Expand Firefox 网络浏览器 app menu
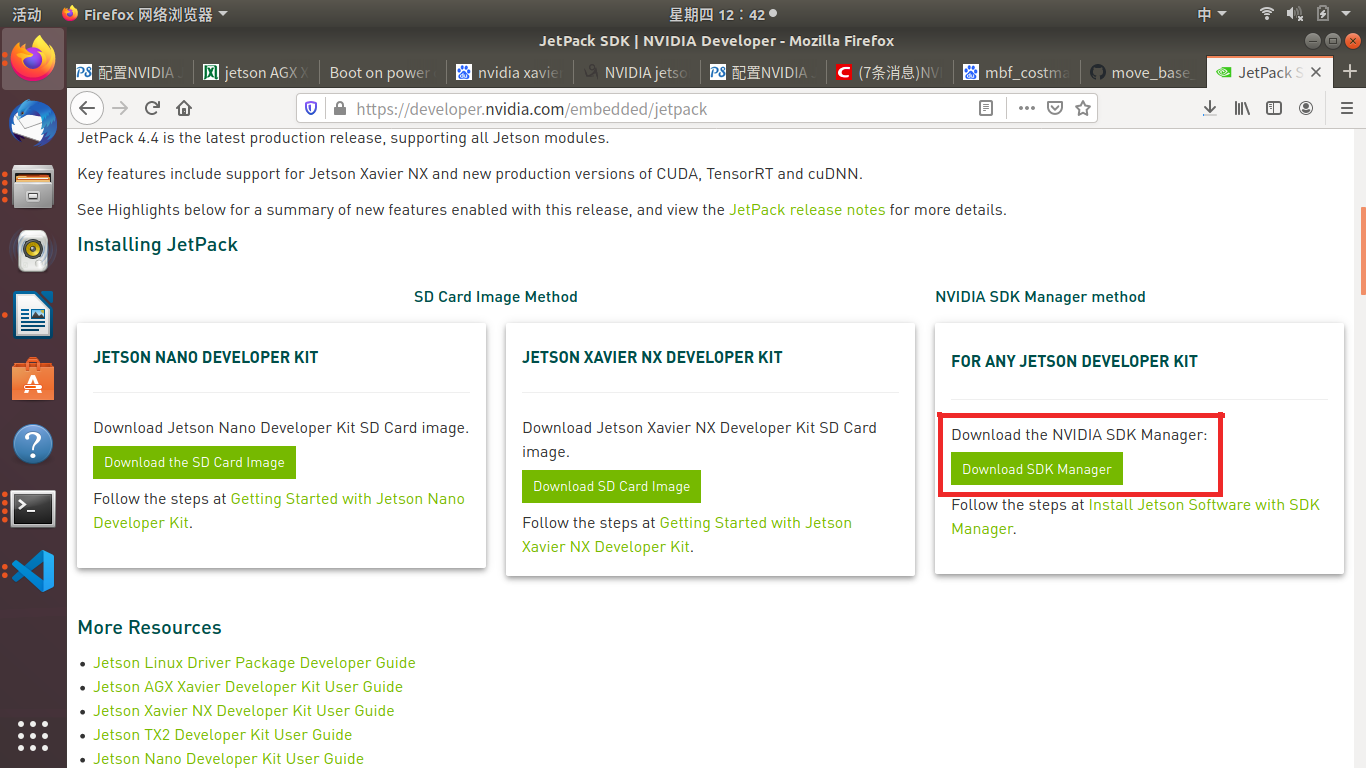Screen dimensions: 1366x768 pos(145,14)
